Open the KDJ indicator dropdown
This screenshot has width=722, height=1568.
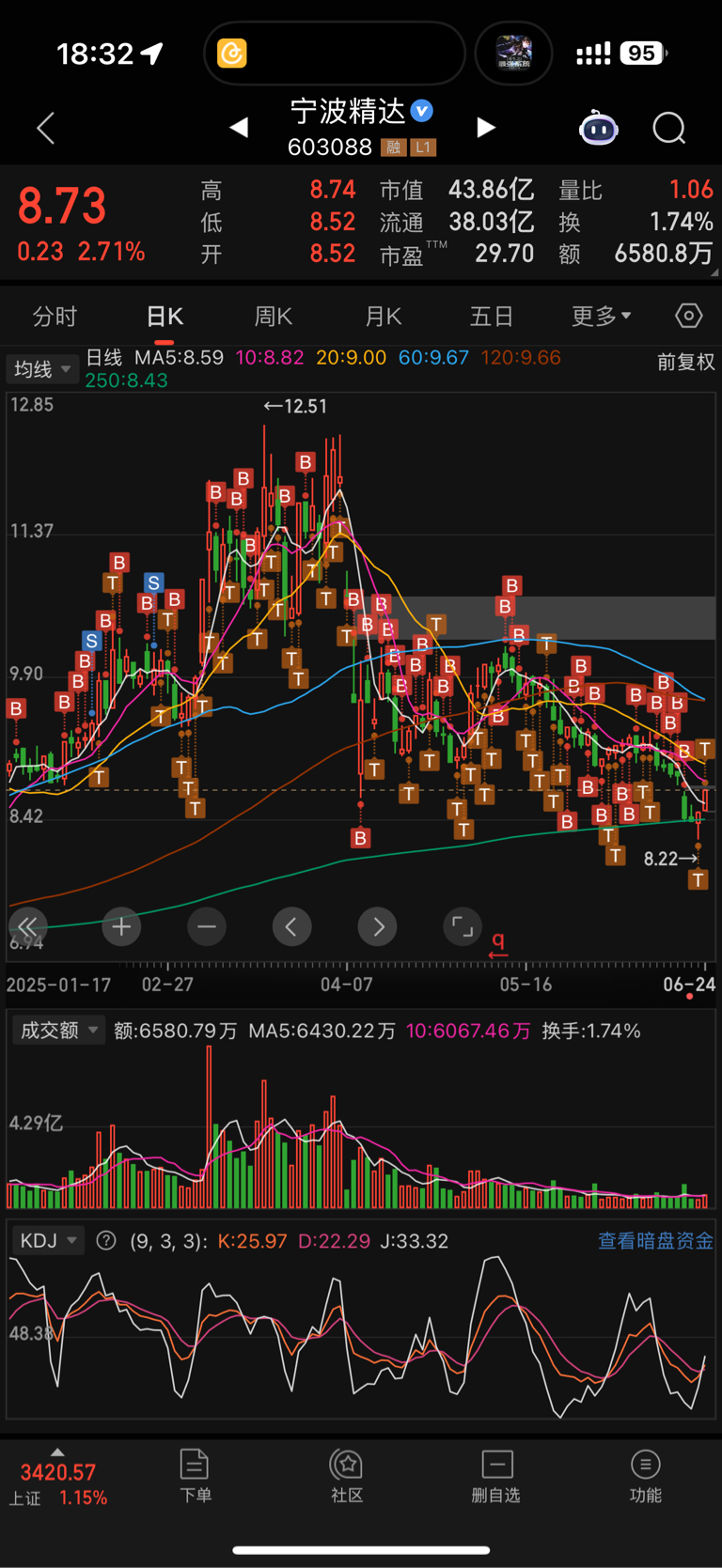tap(48, 1240)
